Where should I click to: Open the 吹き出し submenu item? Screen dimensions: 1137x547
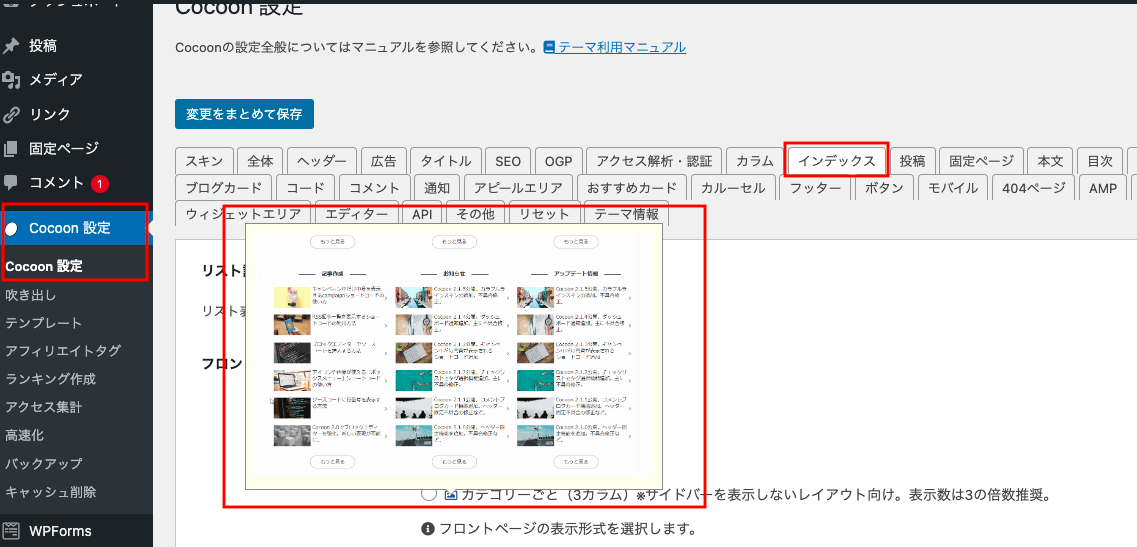tap(30, 295)
